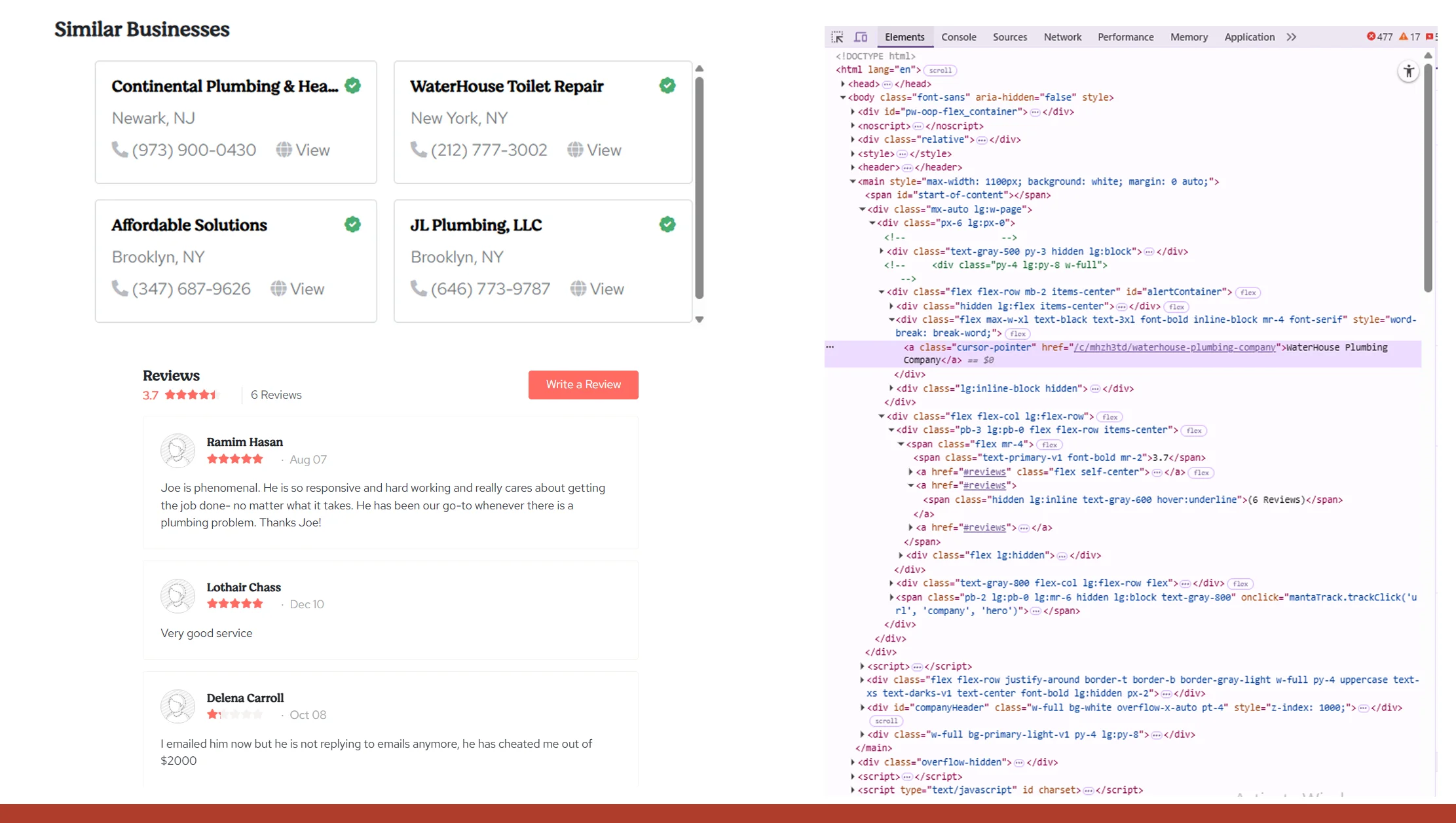The image size is (1456, 823).
Task: Click the floating accessibility person icon
Action: point(1408,71)
